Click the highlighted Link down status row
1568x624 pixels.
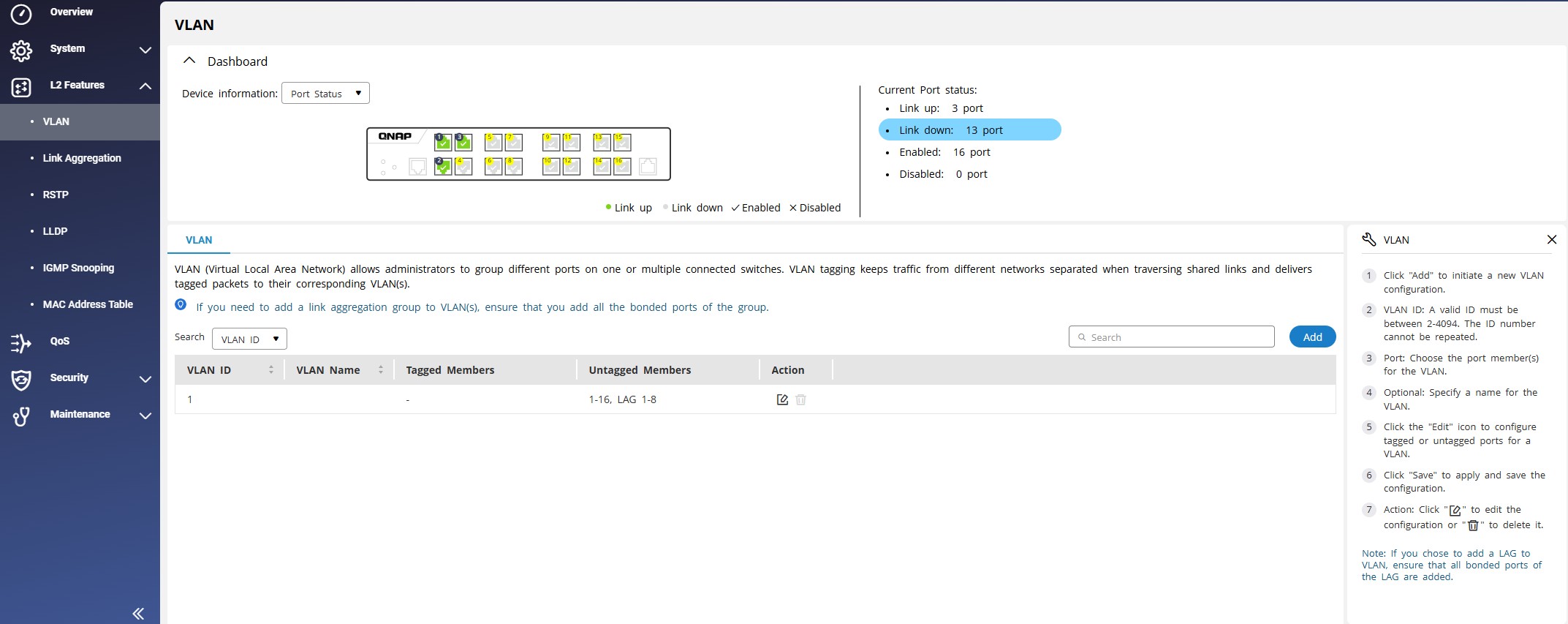pos(969,129)
